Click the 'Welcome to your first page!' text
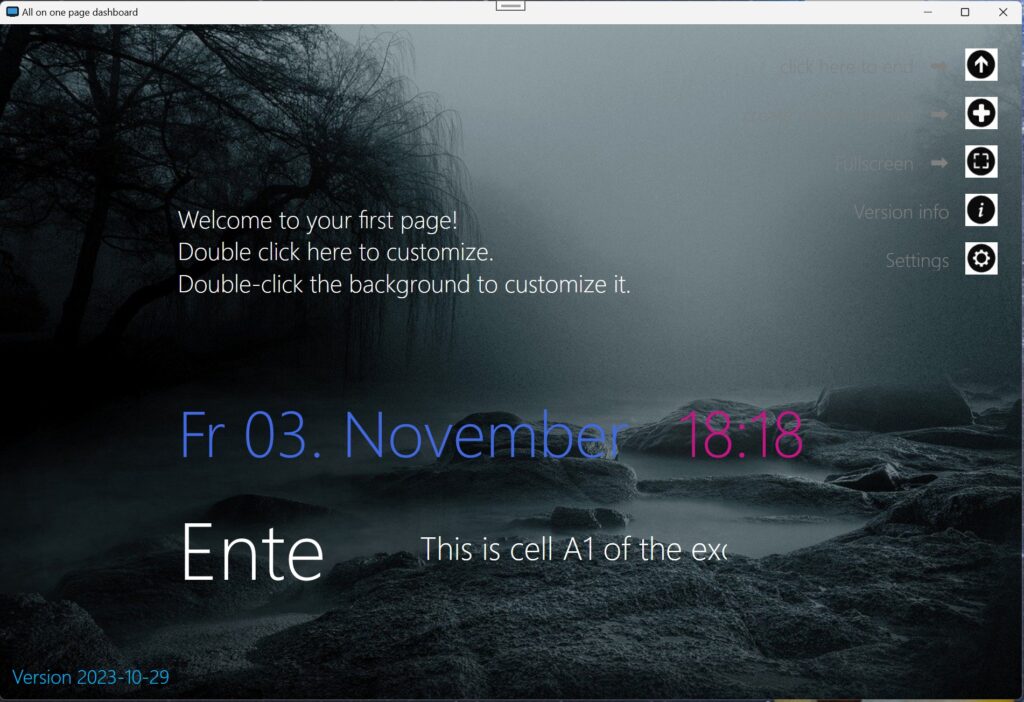Screen dimensions: 1024x702 click(x=317, y=221)
